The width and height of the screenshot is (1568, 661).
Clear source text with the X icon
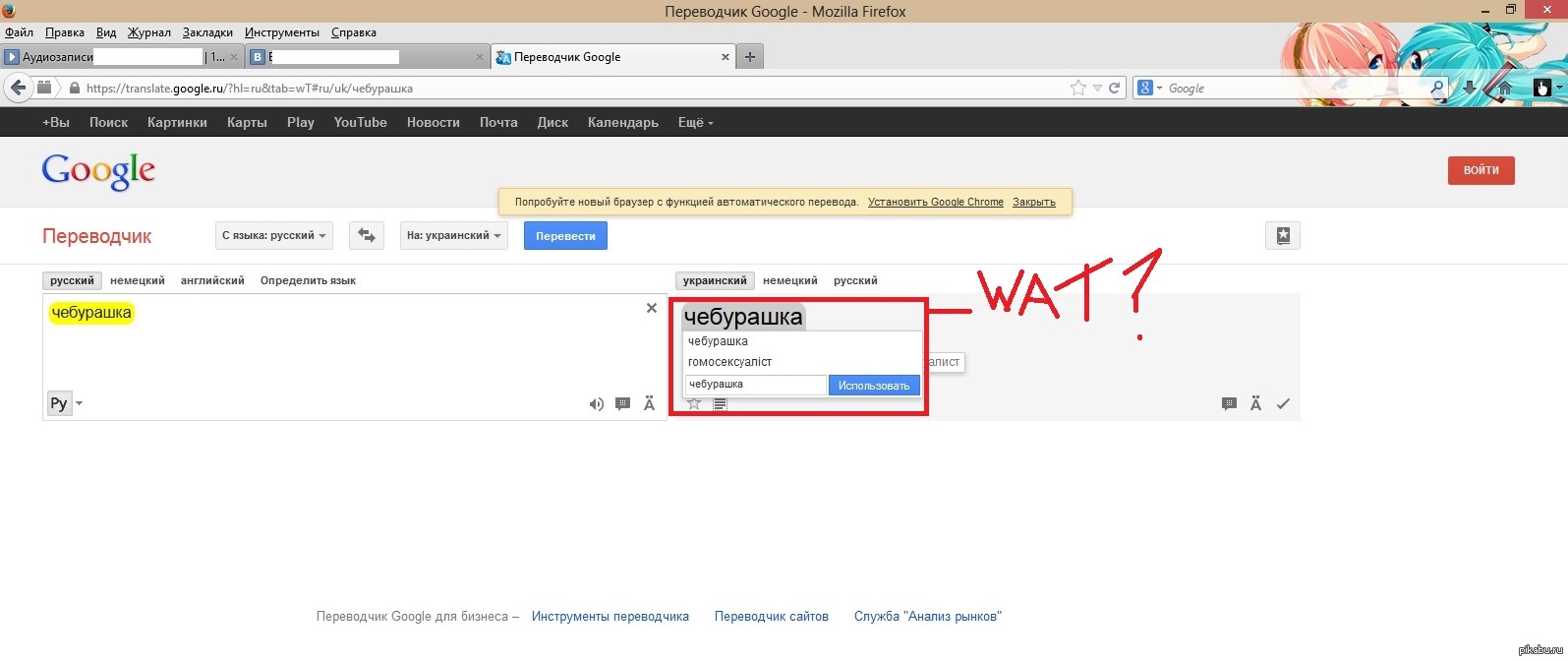651,308
